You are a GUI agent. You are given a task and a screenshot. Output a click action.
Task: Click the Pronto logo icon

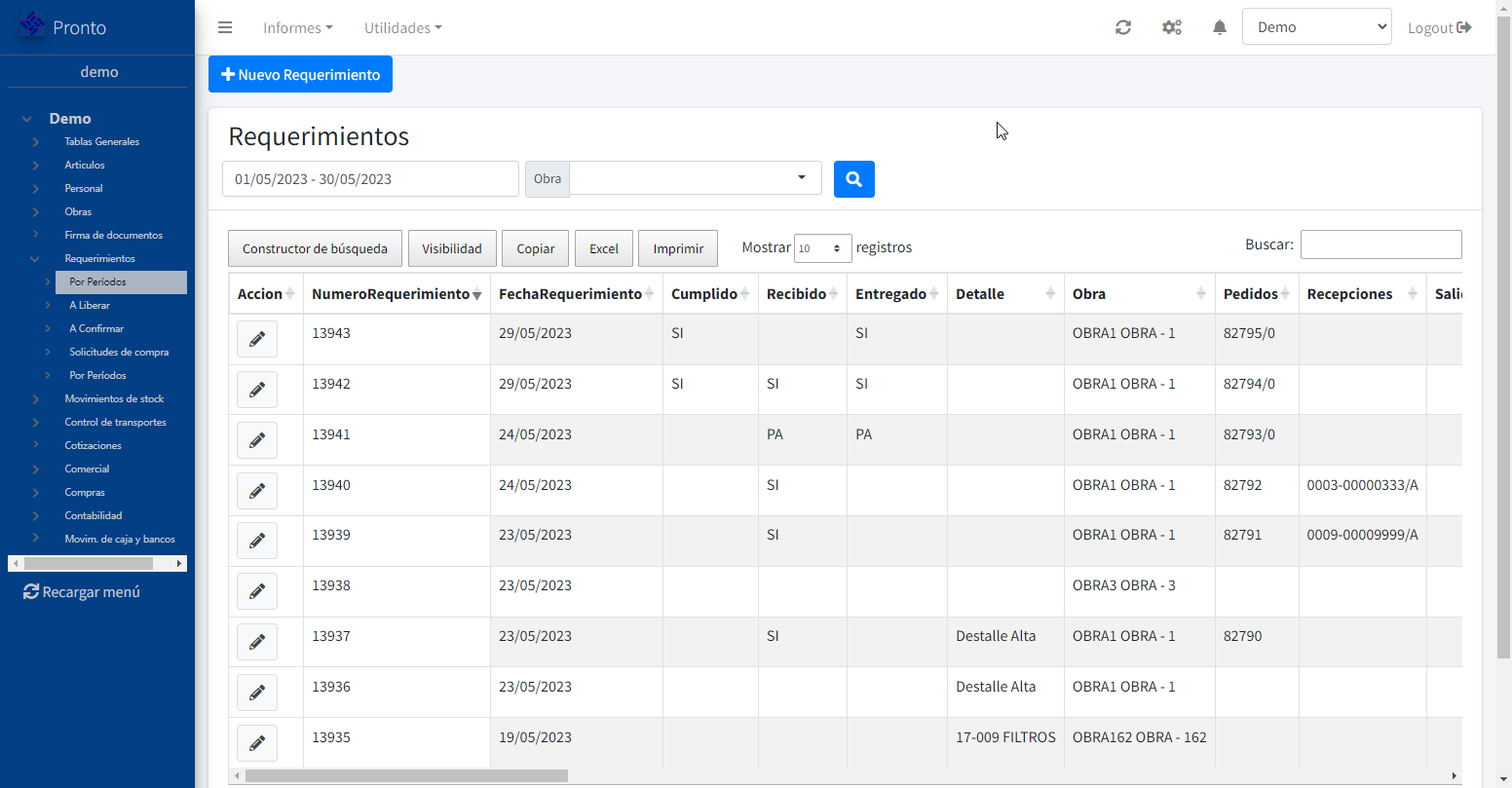tap(32, 26)
